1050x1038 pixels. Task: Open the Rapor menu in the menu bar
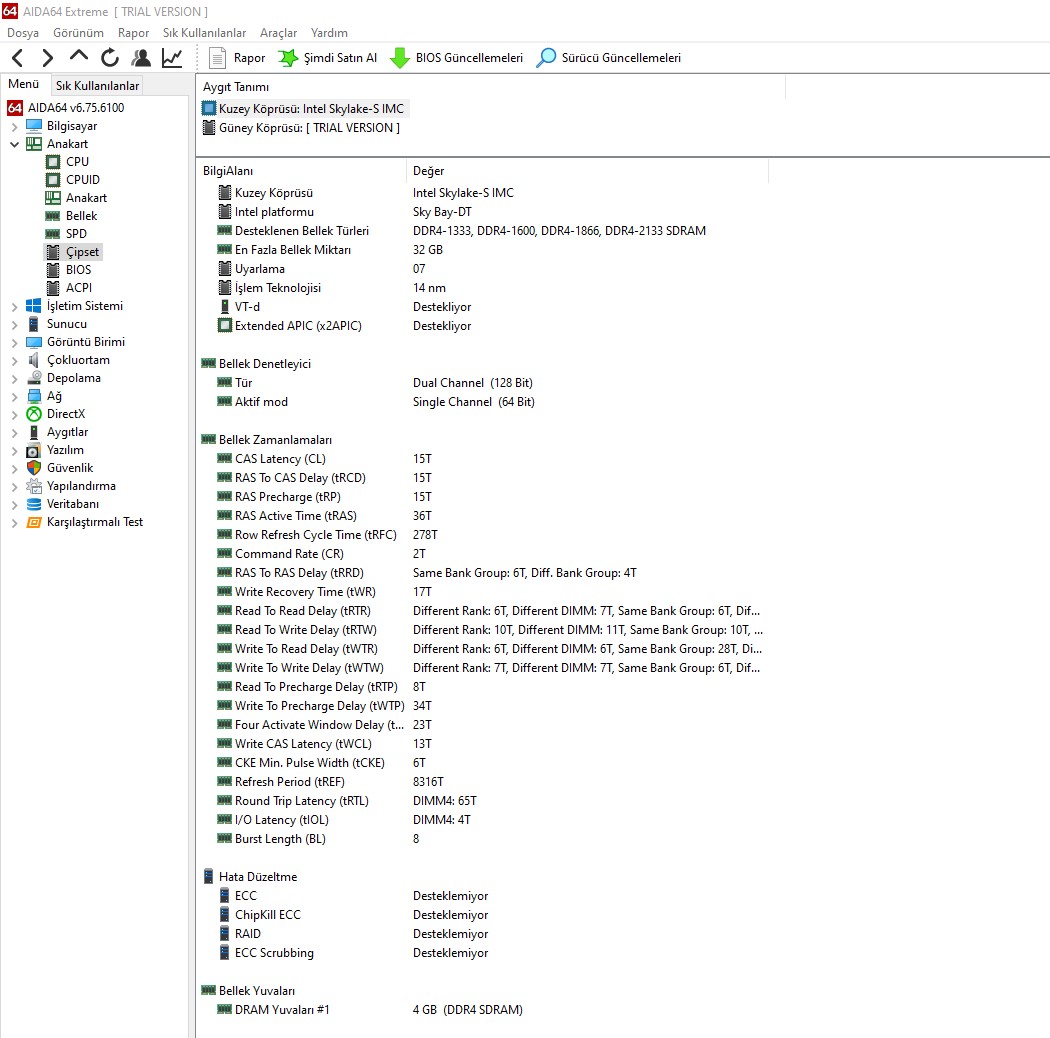tap(133, 33)
